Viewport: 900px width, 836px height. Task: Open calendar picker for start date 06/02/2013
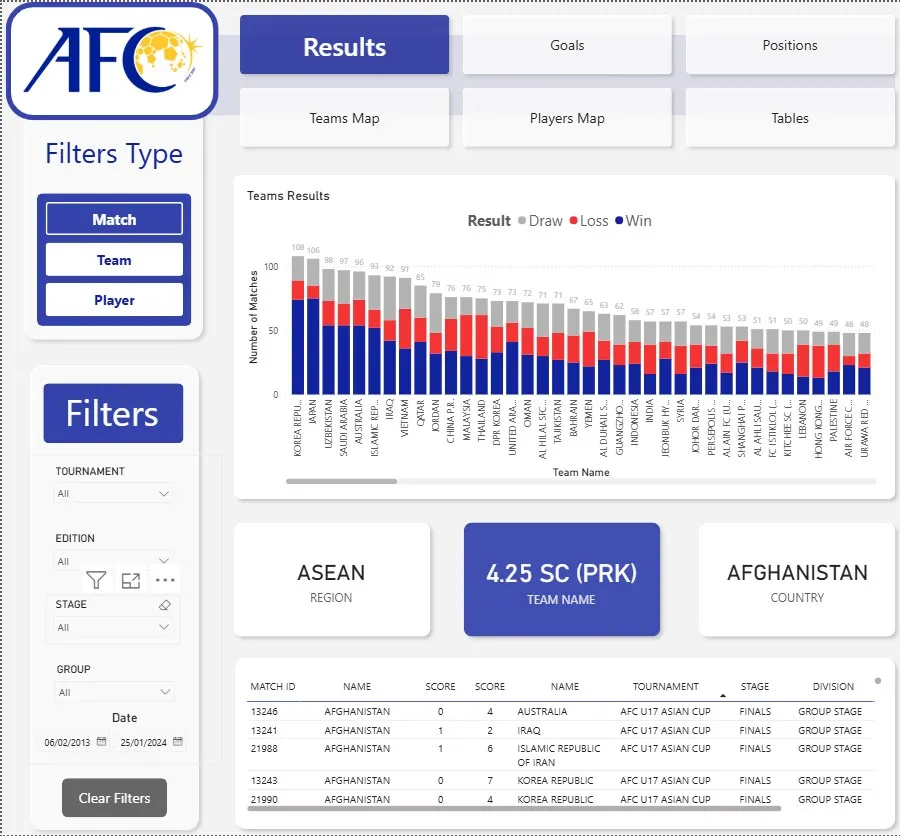102,741
